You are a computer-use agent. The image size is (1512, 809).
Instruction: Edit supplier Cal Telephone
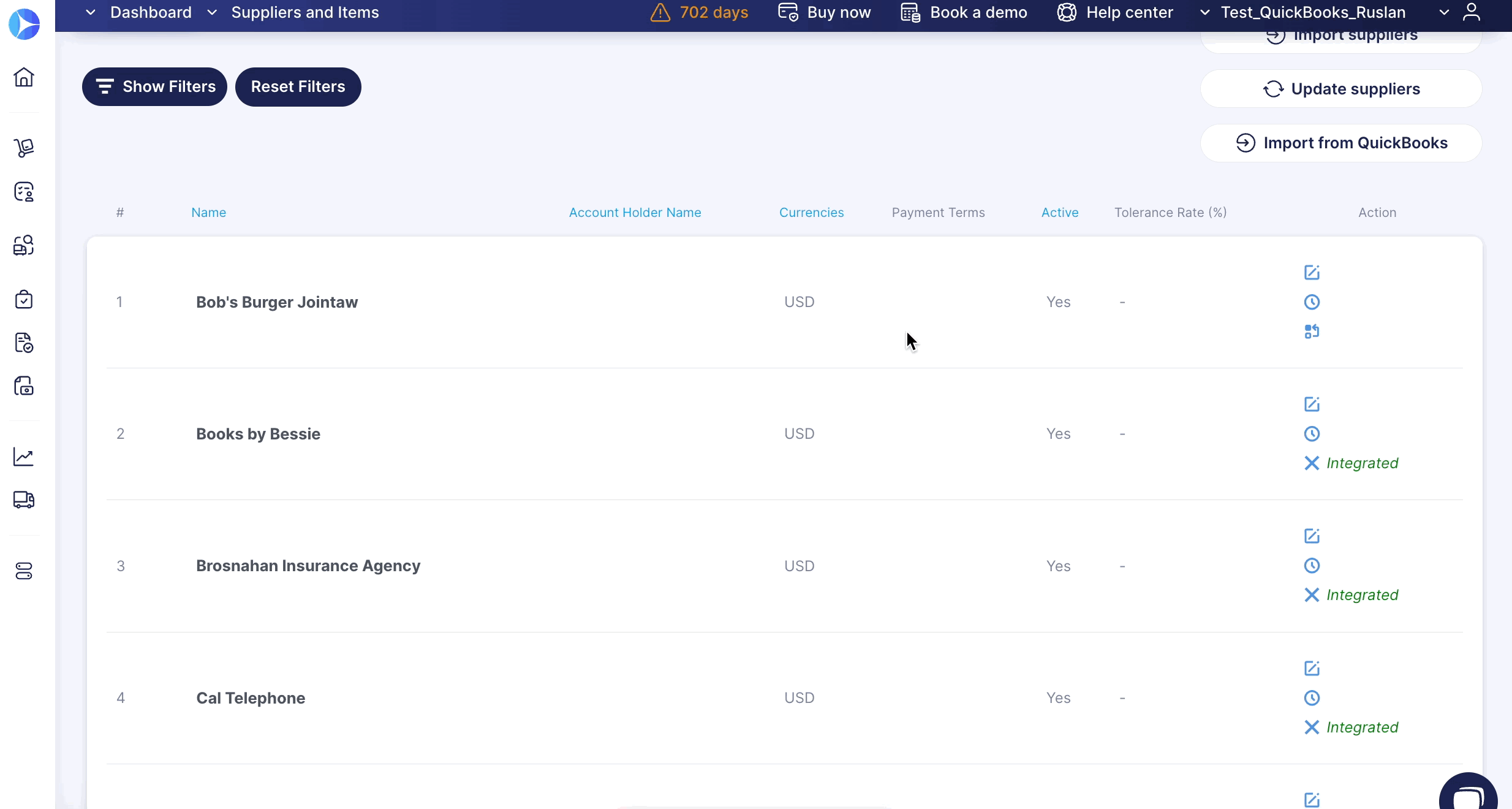tap(1312, 669)
